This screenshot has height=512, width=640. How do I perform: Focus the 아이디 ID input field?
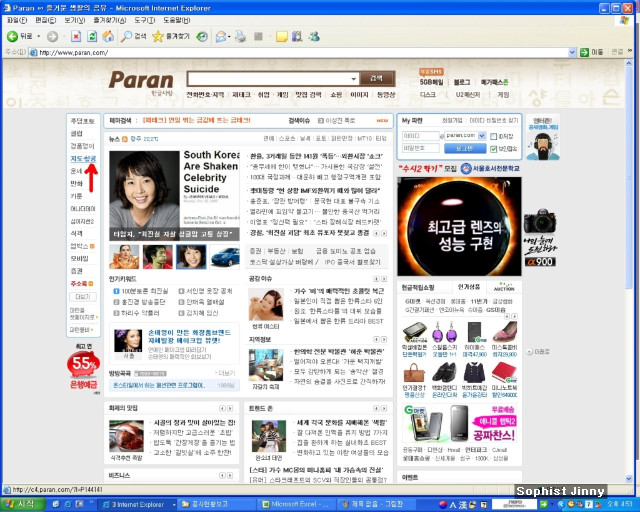pos(420,136)
